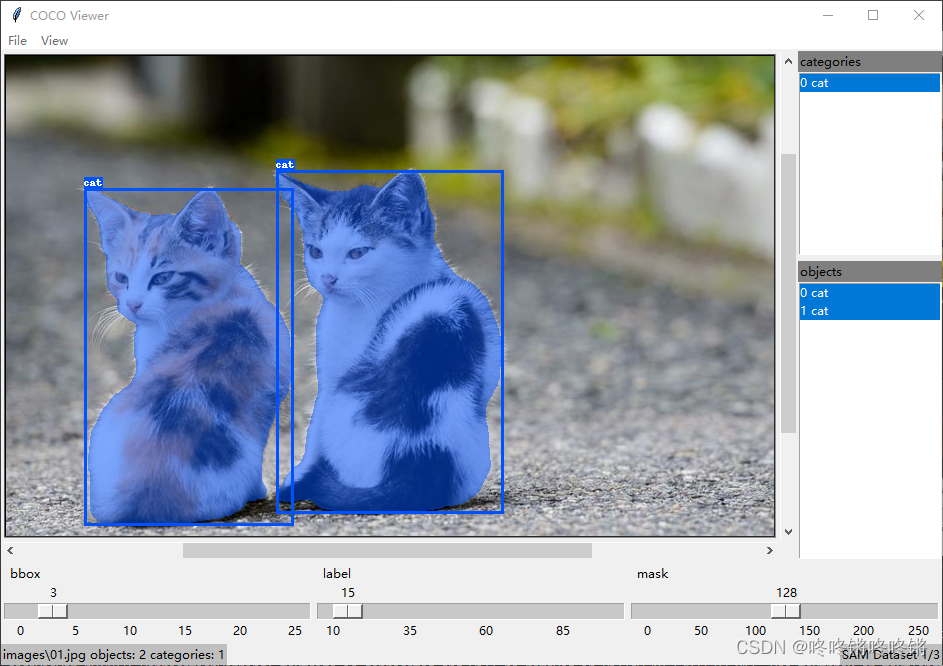Click the mask slider track at 200
The width and height of the screenshot is (943, 666).
(x=863, y=611)
